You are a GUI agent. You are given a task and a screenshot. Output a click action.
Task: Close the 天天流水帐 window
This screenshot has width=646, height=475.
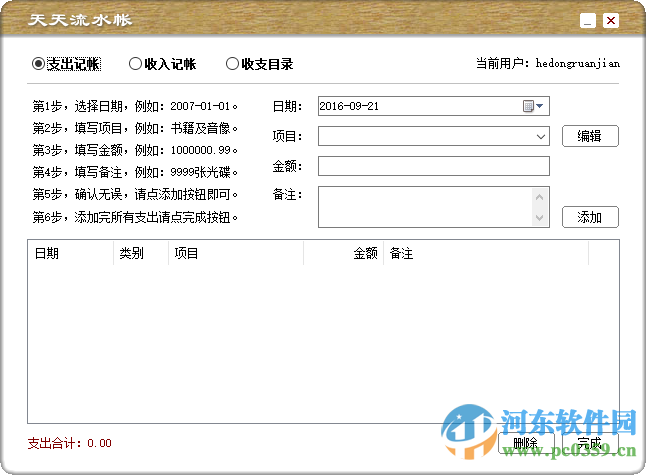611,20
